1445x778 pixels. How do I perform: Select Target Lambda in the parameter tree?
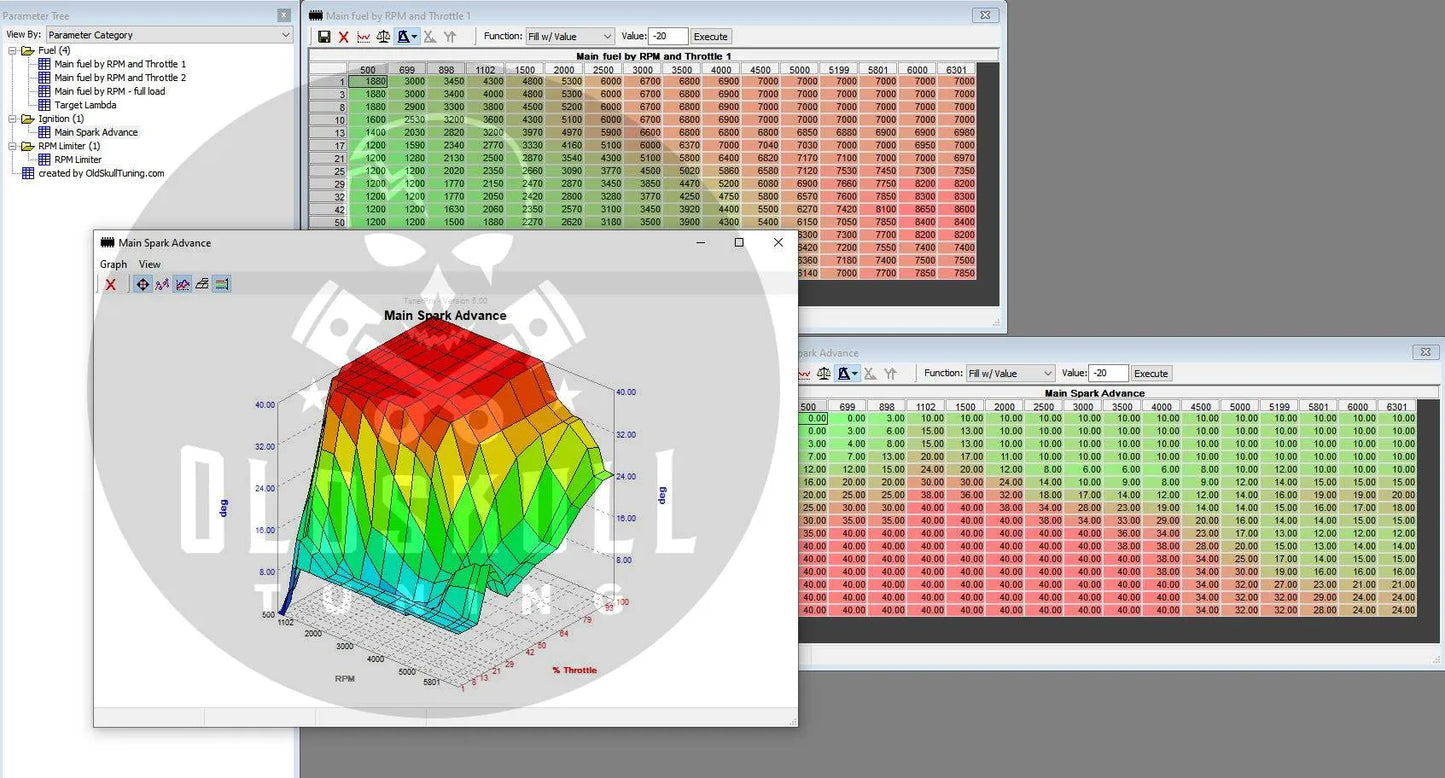[85, 105]
